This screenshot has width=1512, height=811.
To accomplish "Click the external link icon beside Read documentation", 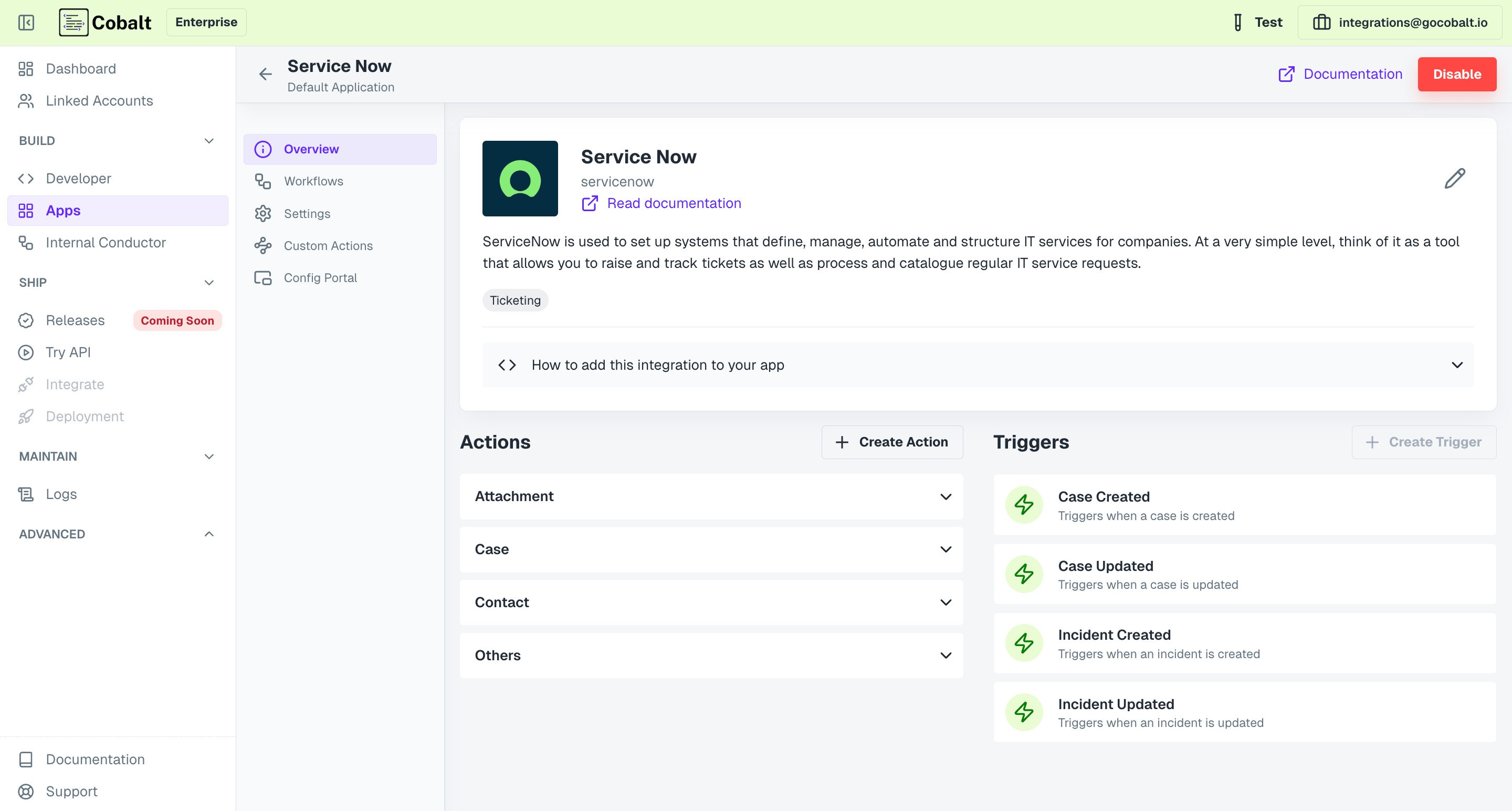I will pos(590,203).
